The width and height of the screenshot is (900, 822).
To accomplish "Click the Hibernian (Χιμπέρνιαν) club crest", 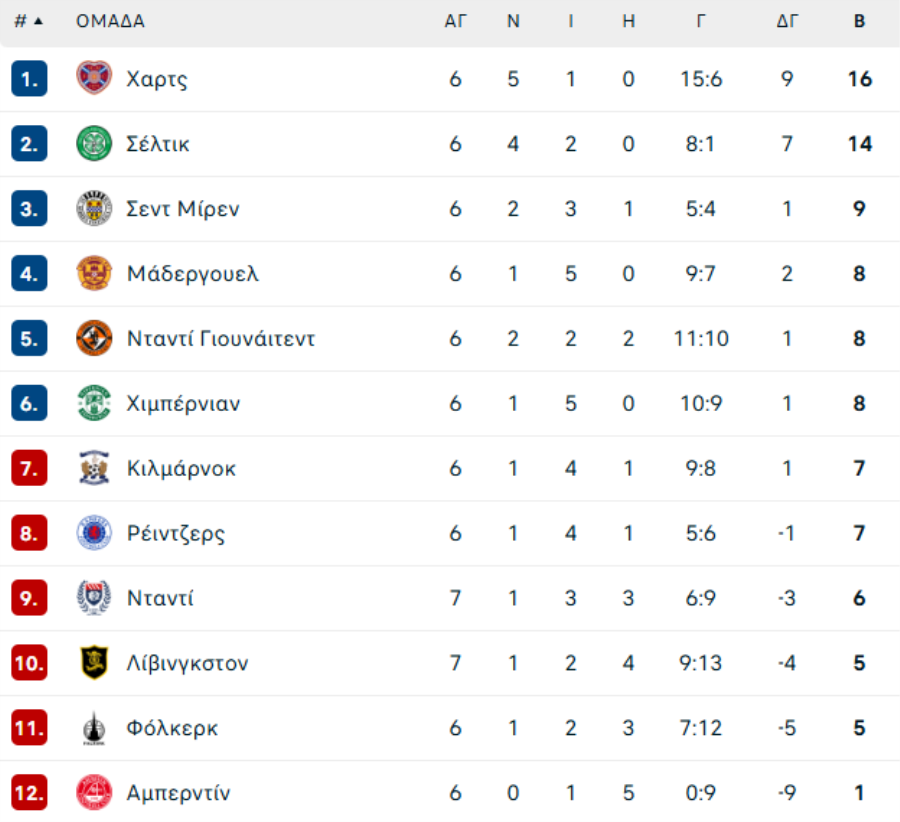I will click(x=94, y=403).
